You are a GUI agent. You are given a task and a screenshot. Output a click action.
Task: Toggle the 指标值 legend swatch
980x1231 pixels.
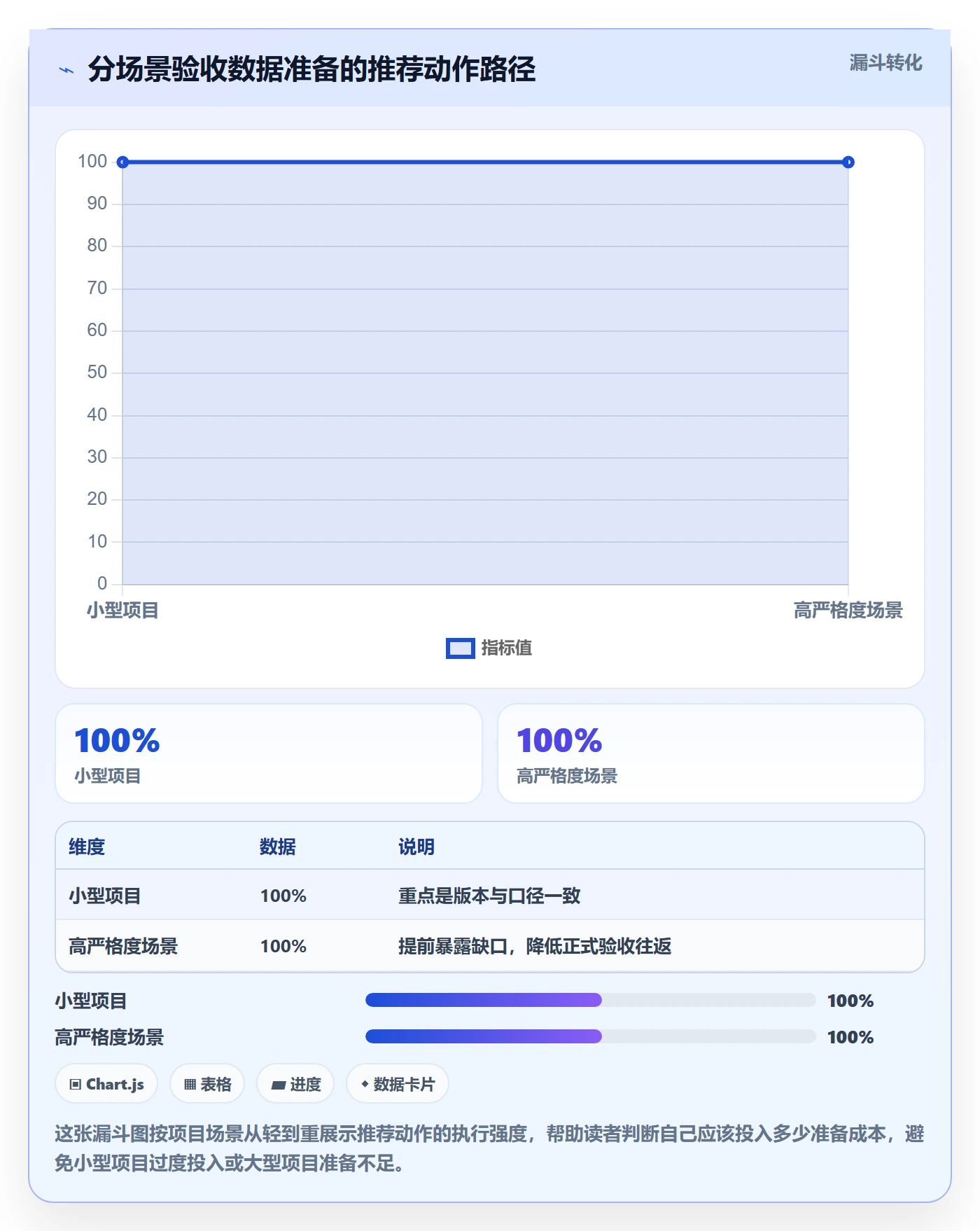tap(461, 648)
